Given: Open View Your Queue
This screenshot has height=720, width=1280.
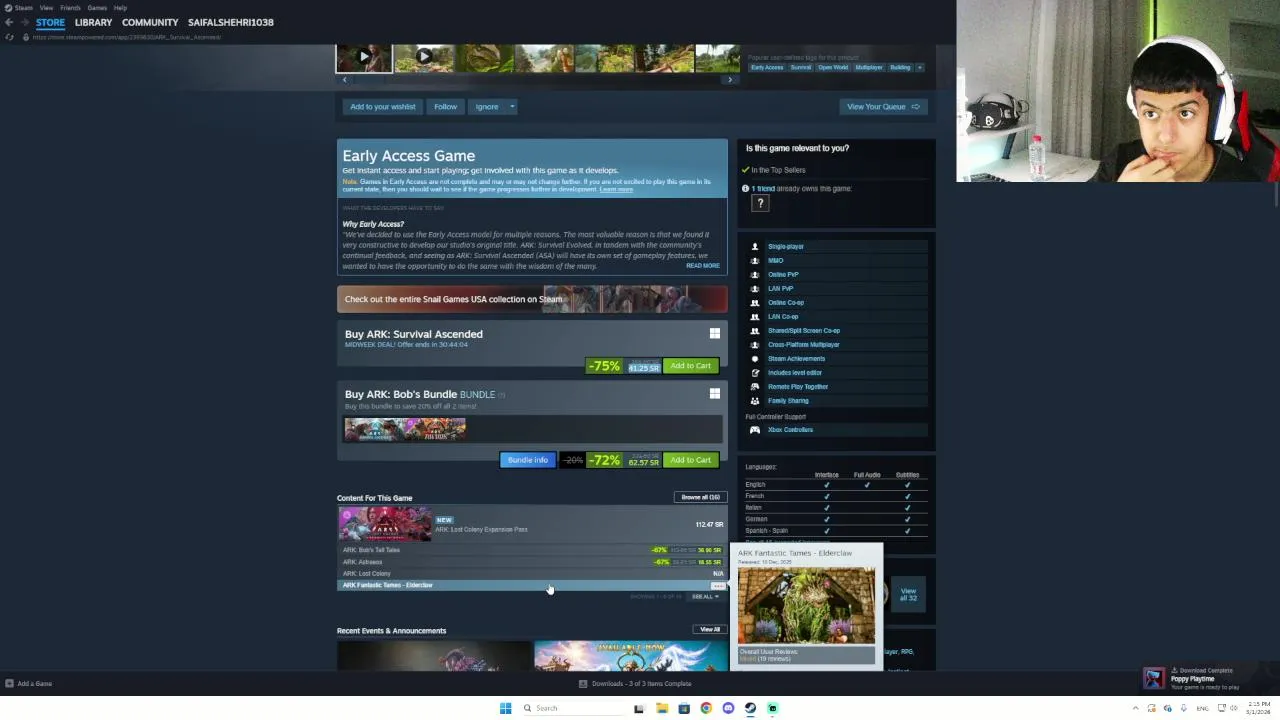Looking at the screenshot, I should 883,106.
